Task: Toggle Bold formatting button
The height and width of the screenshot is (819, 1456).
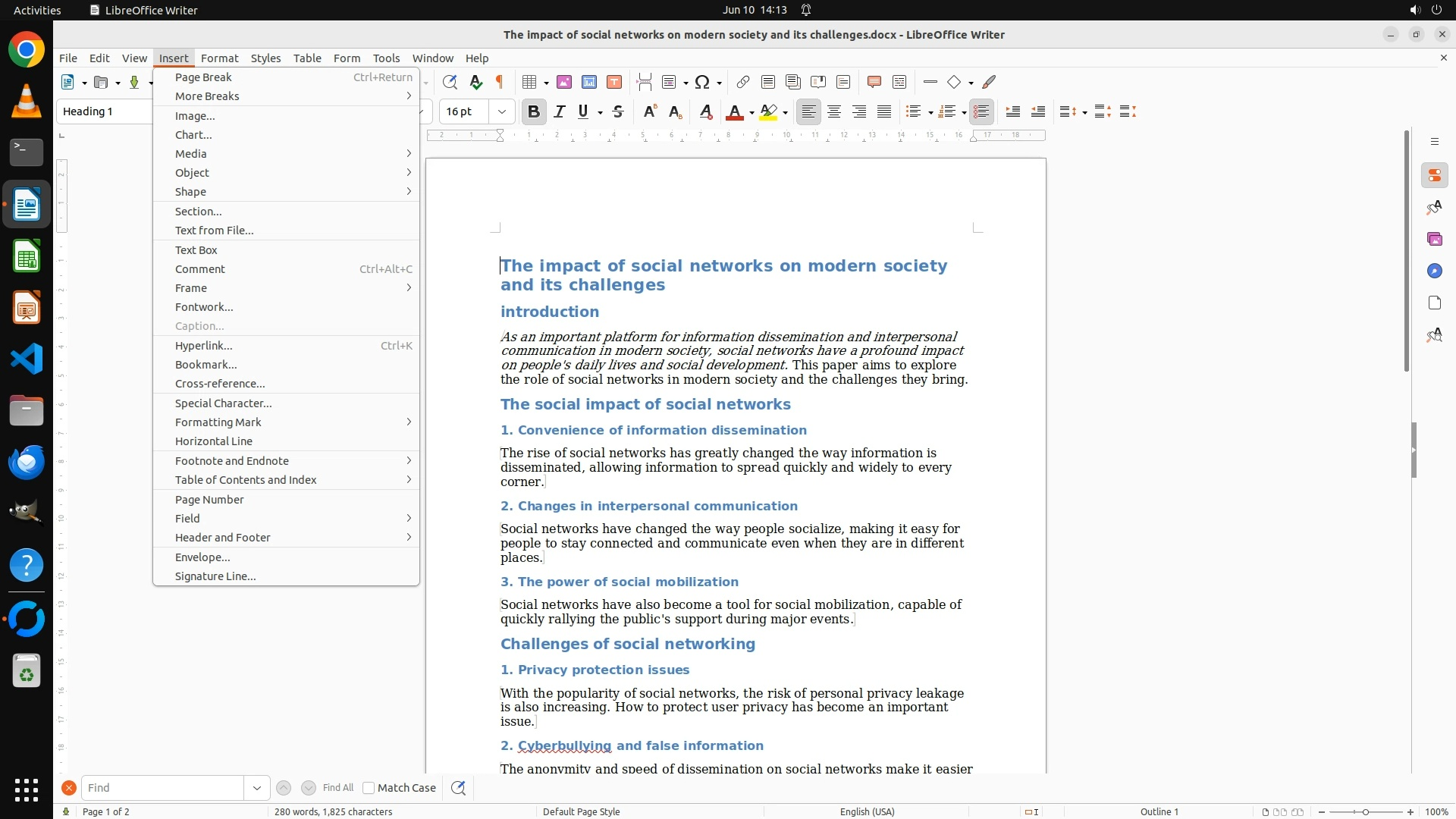Action: click(x=534, y=111)
